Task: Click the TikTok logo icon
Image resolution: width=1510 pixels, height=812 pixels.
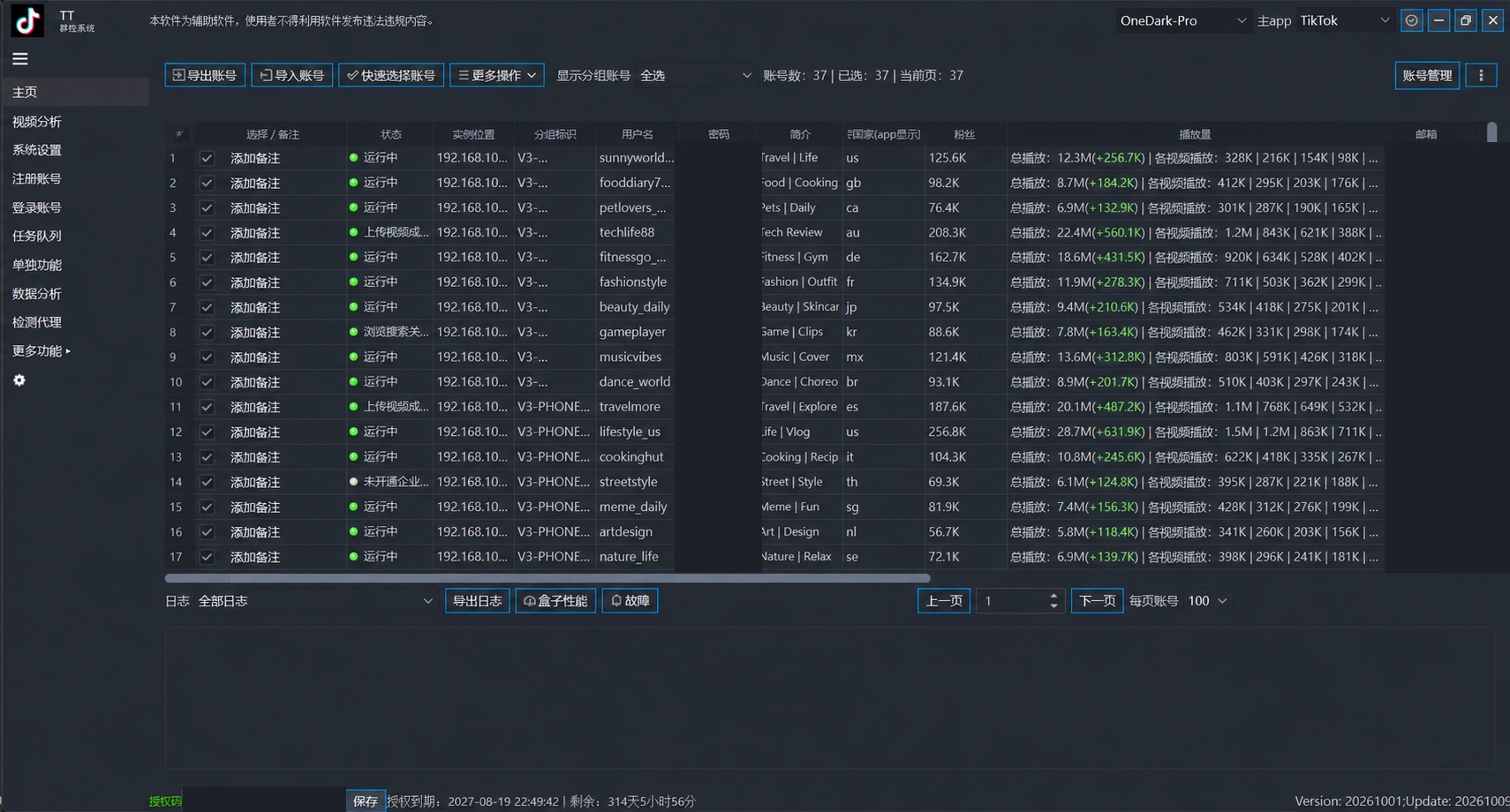Action: pyautogui.click(x=27, y=20)
